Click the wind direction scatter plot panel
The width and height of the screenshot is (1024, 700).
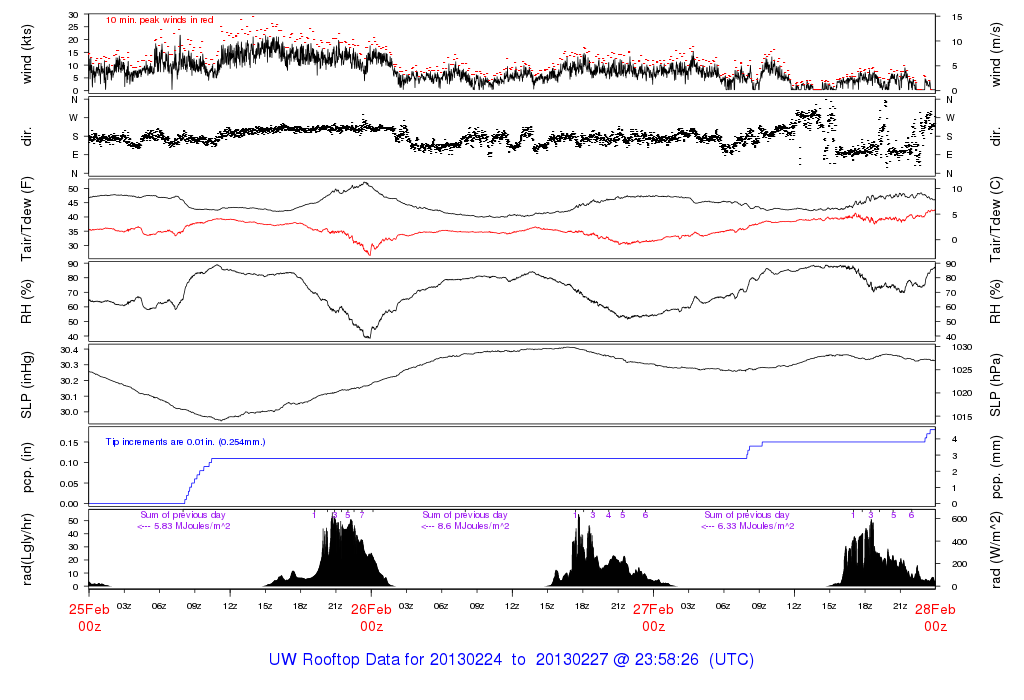tap(512, 136)
